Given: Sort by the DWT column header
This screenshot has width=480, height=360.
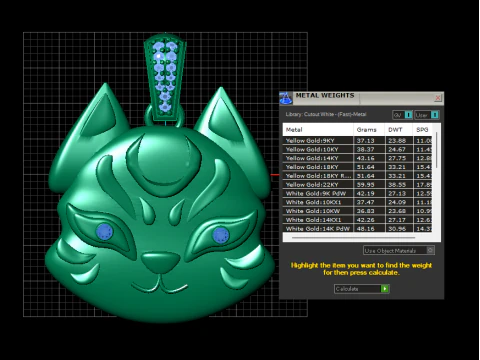Looking at the screenshot, I should pos(398,130).
